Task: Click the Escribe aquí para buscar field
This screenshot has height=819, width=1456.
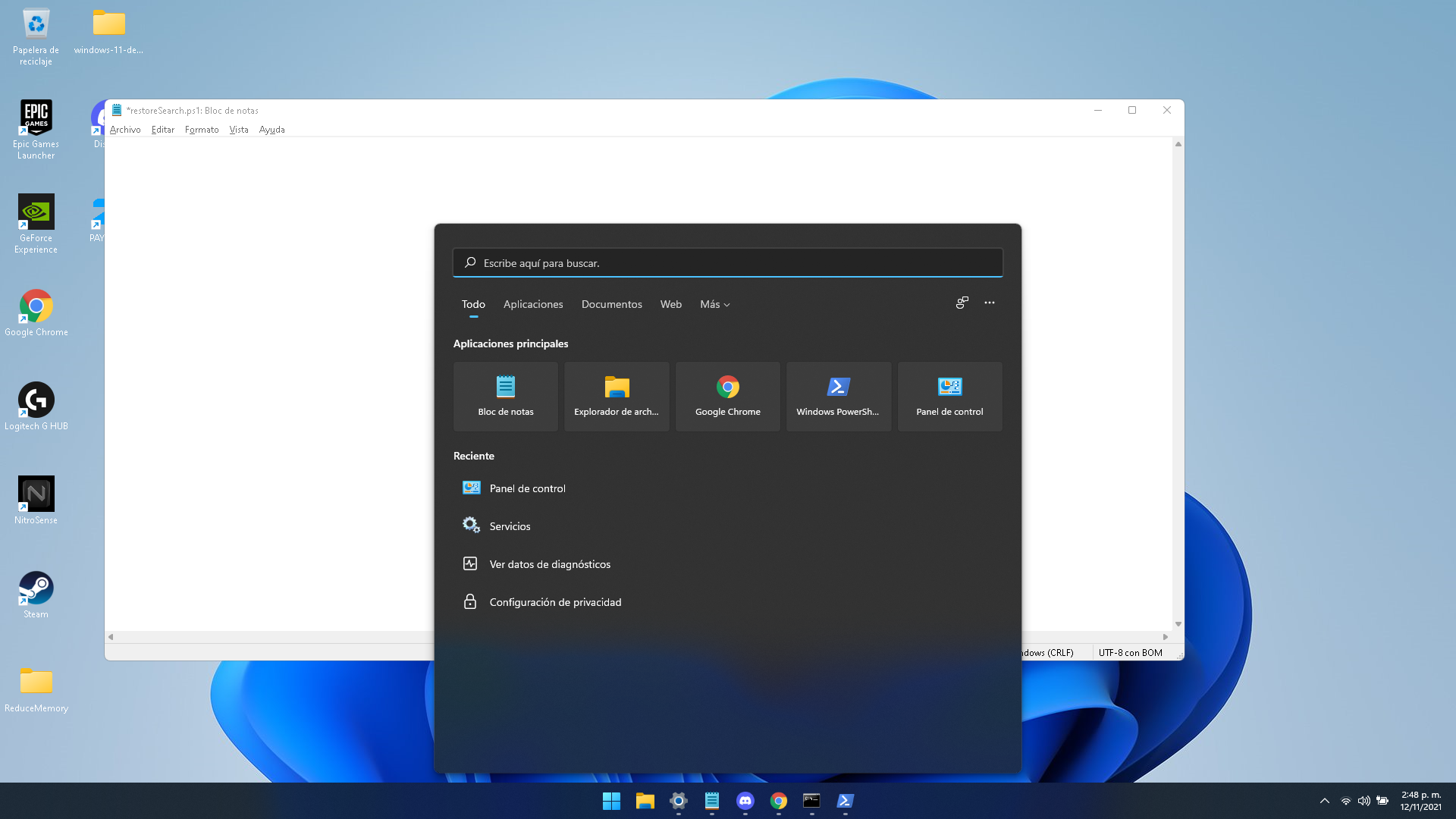Action: (x=727, y=262)
